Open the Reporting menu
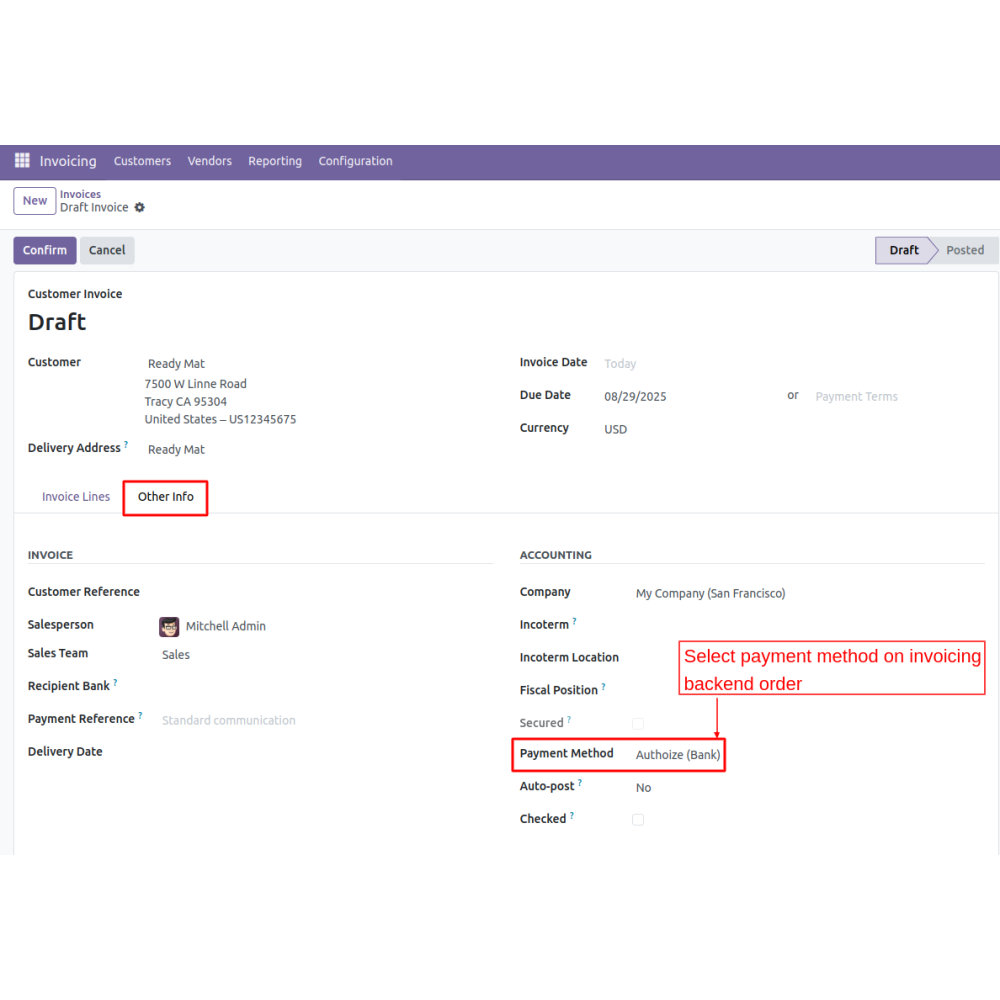This screenshot has width=1000, height=1000. 275,161
